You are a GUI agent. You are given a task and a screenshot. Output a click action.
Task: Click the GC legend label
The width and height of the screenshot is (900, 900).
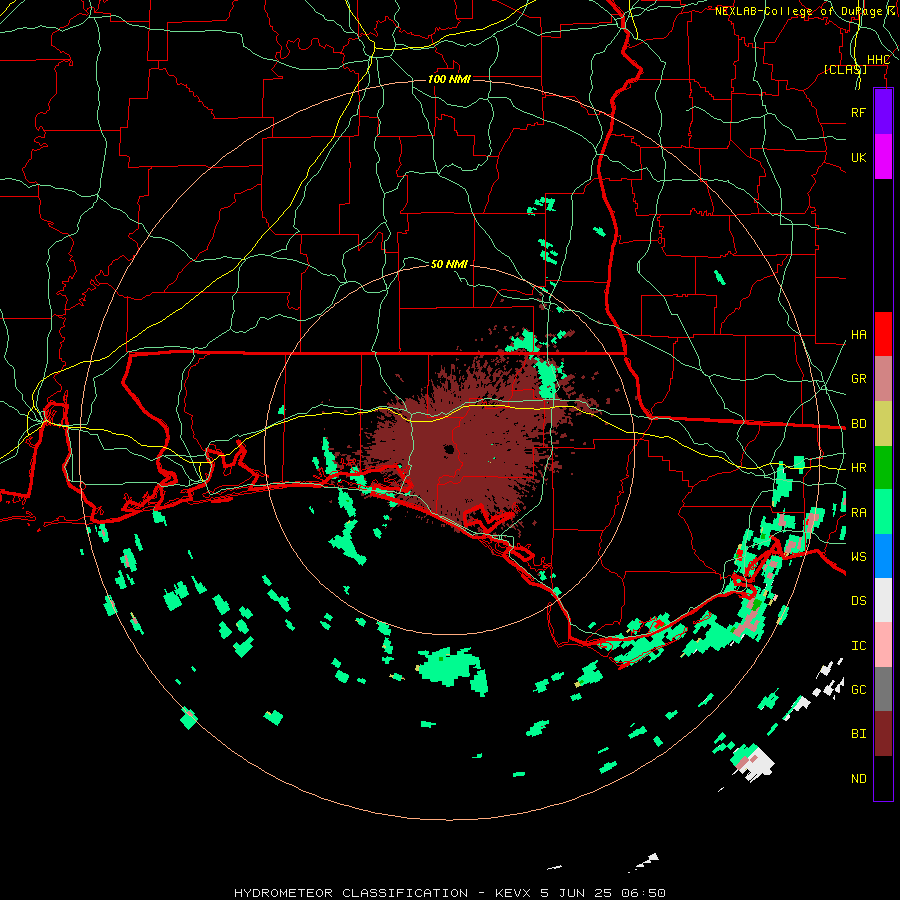point(859,690)
